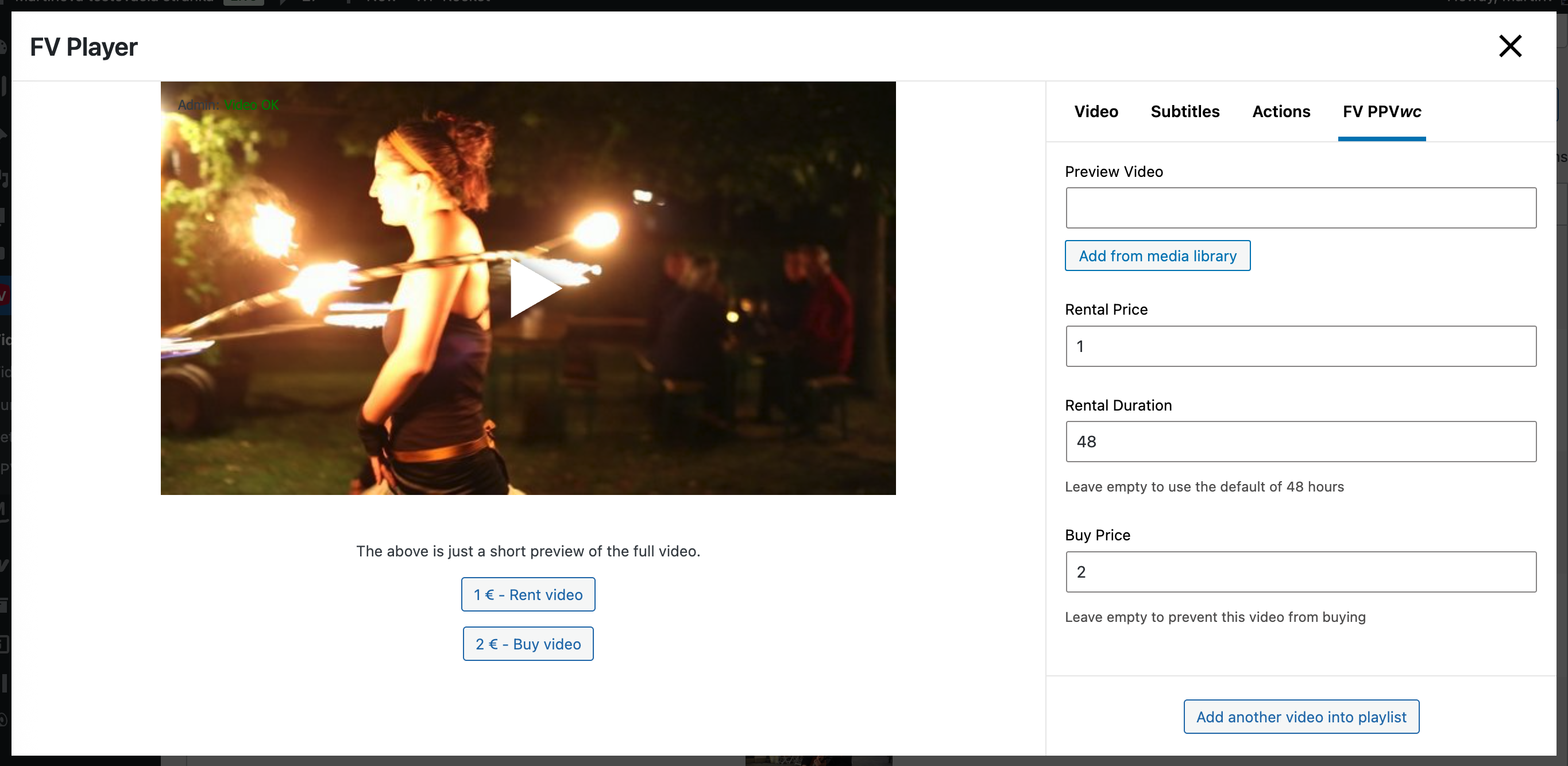Close the FV Player dialog
This screenshot has width=1568, height=766.
coord(1510,47)
